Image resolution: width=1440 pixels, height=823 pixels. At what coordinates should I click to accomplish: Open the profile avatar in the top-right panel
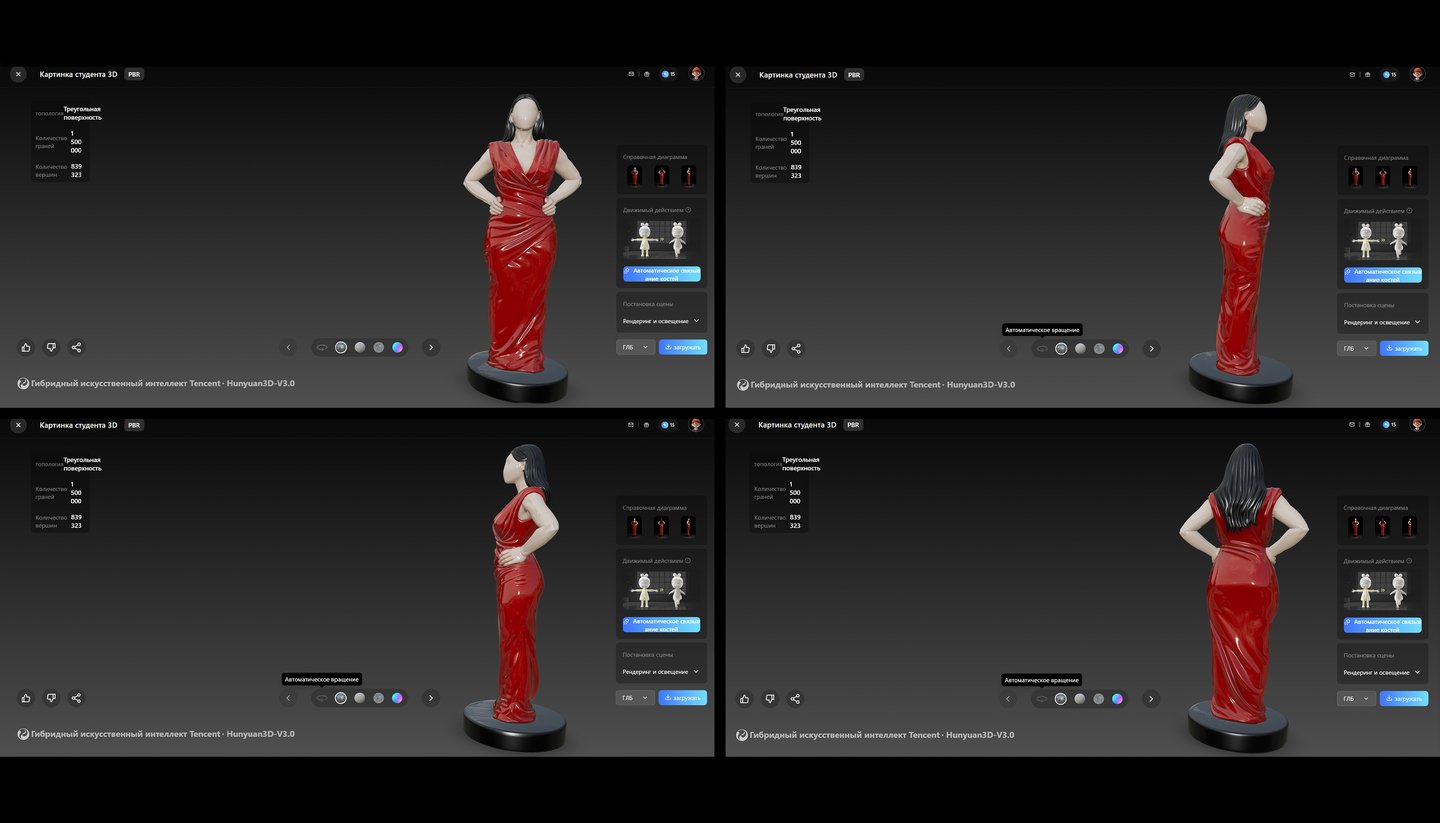coord(1417,74)
